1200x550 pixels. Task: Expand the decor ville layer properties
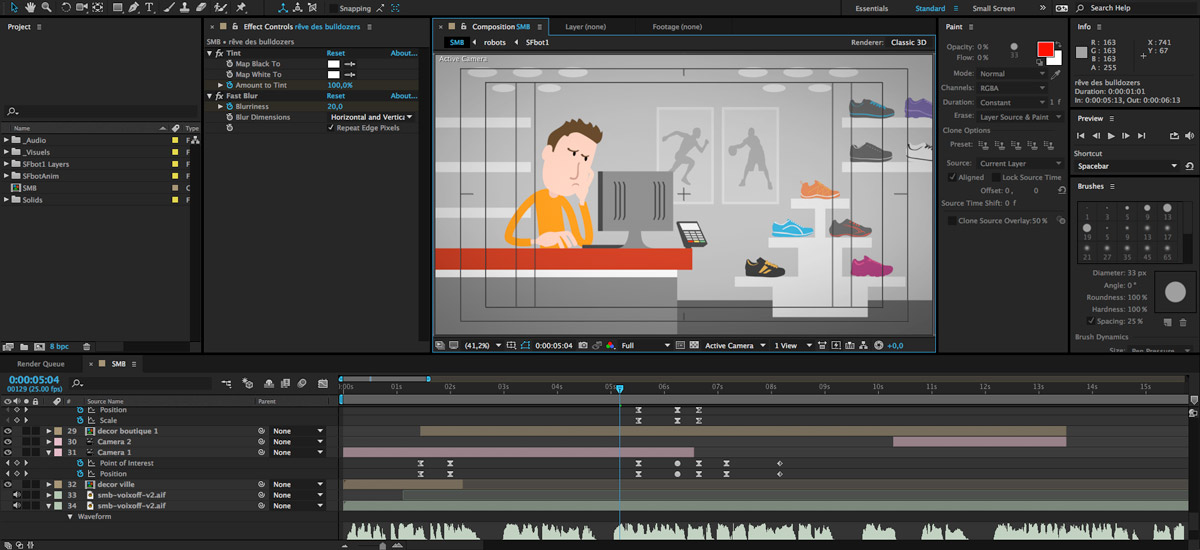(49, 485)
